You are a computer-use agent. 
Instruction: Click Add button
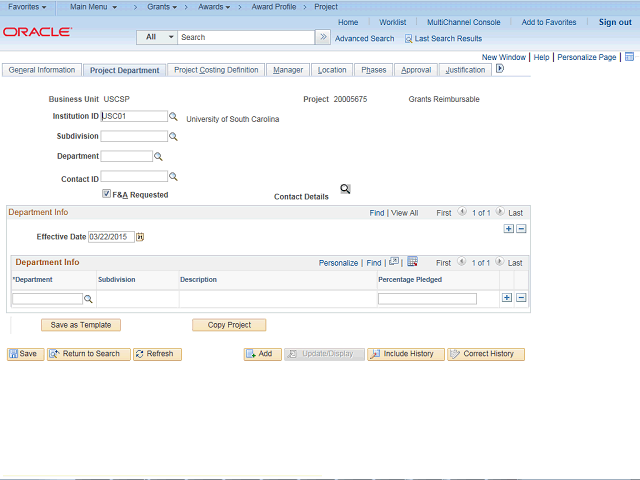262,354
